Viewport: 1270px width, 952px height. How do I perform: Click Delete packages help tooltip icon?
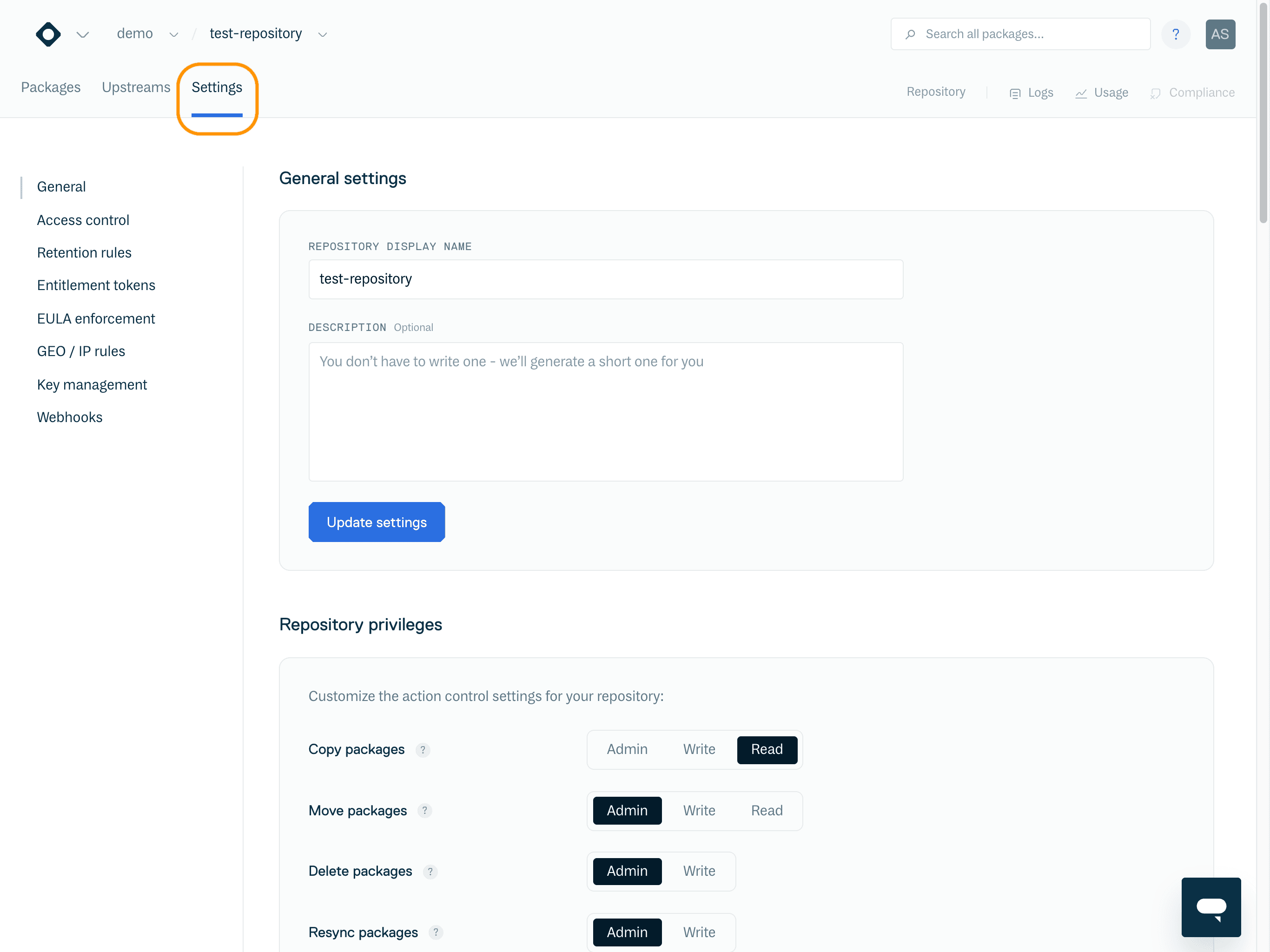coord(430,872)
